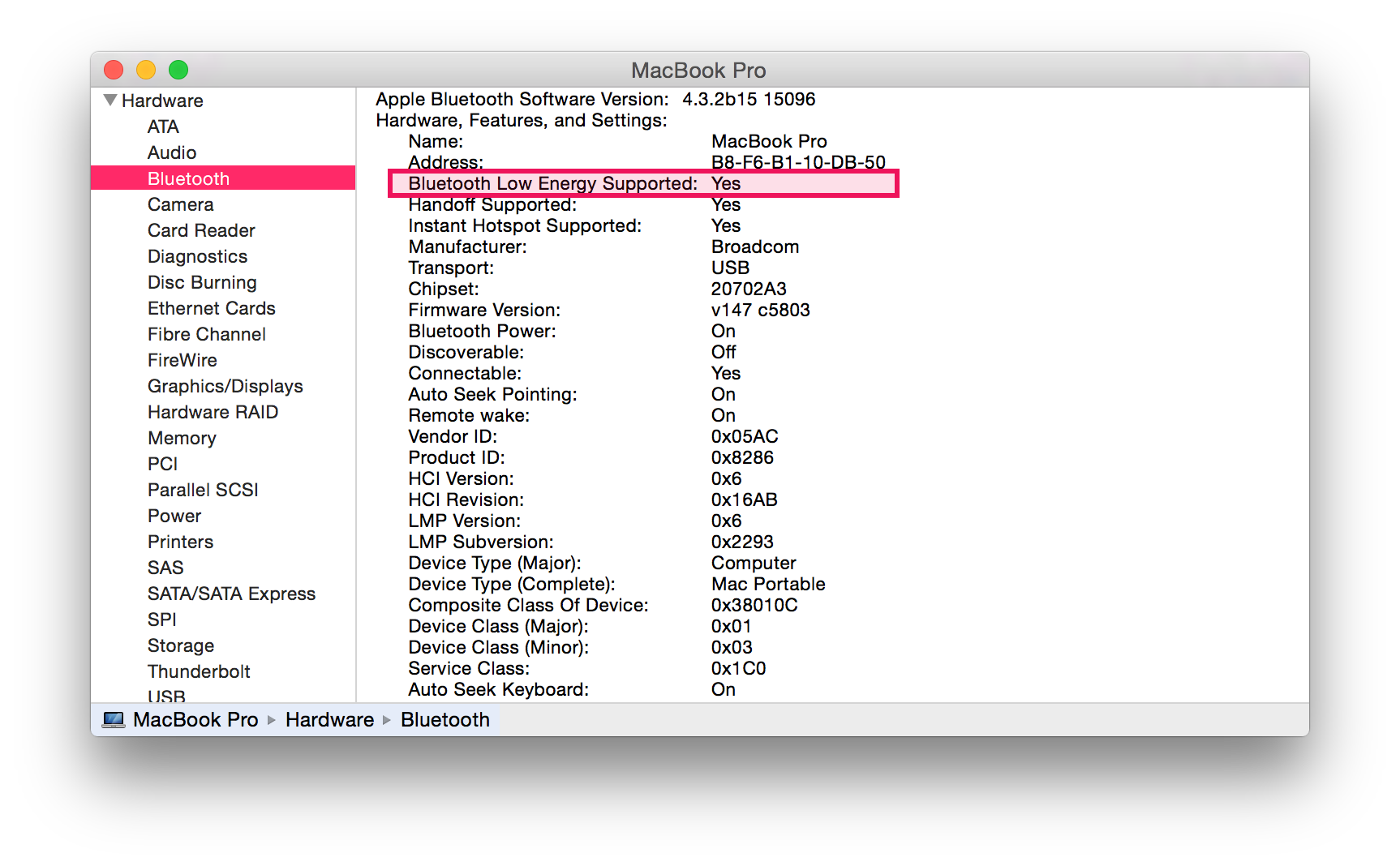
Task: Show Diagnostics information
Action: coord(197,256)
